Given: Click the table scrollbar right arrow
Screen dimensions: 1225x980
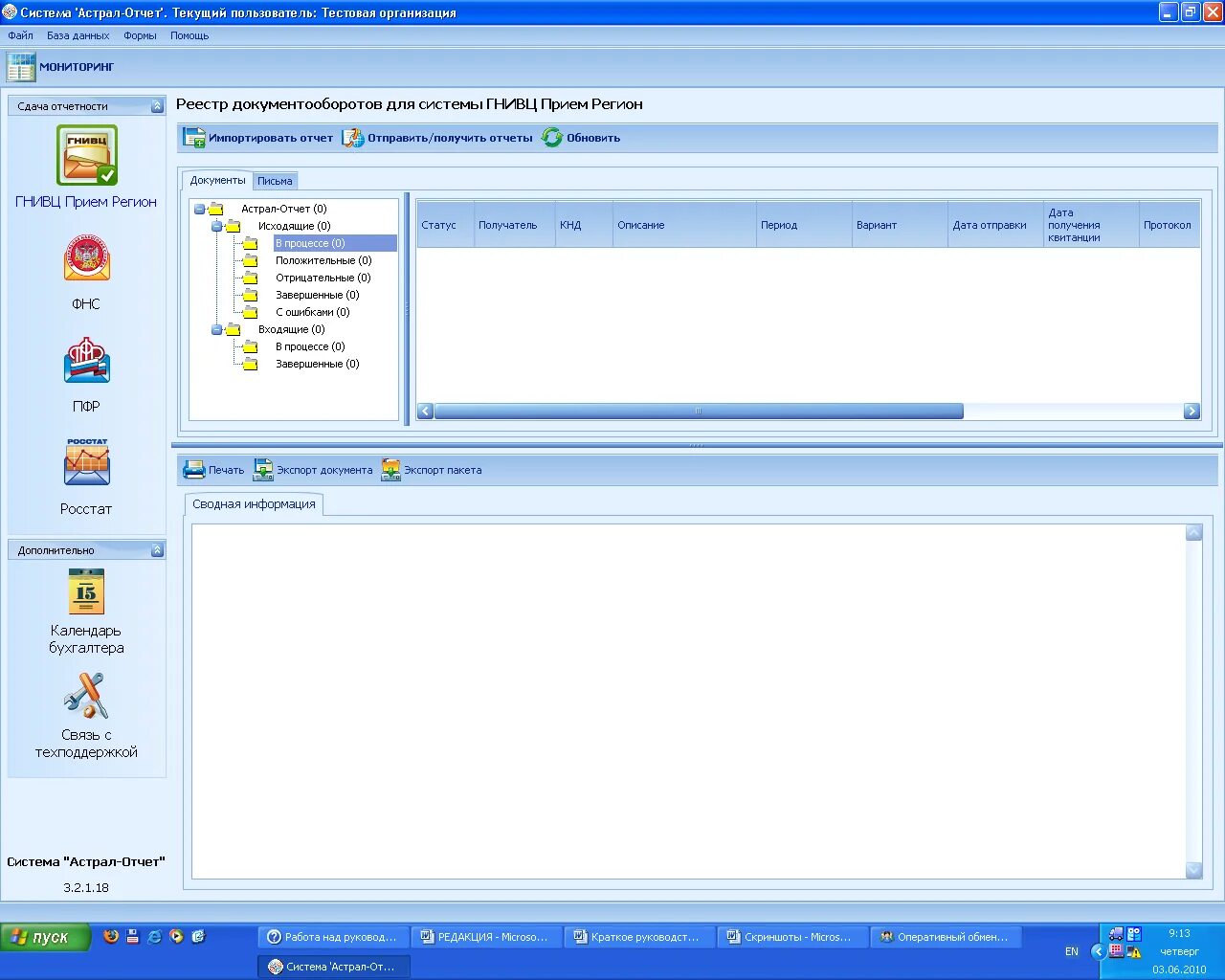Looking at the screenshot, I should point(1192,411).
